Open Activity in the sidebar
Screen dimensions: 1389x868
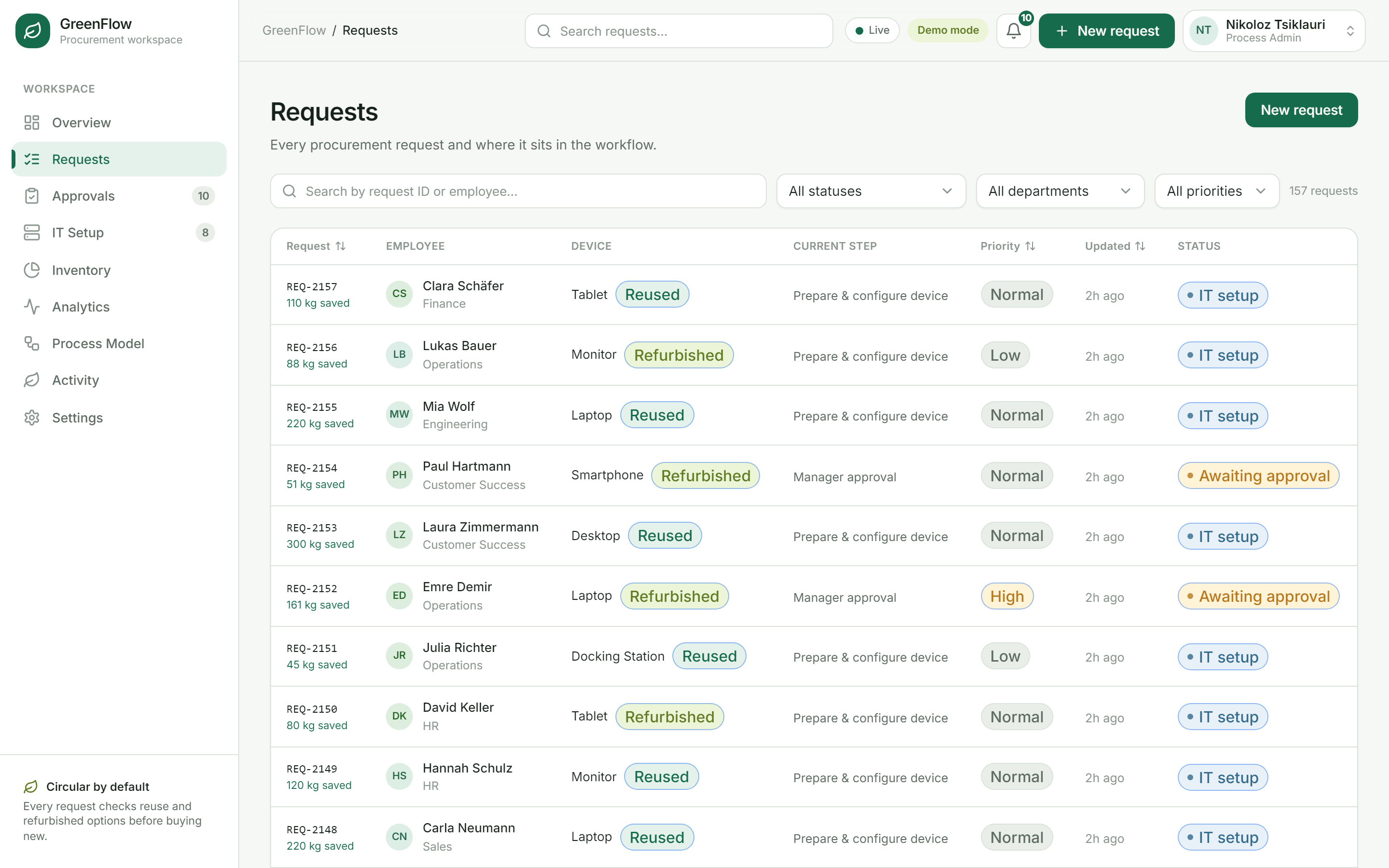coord(119,380)
